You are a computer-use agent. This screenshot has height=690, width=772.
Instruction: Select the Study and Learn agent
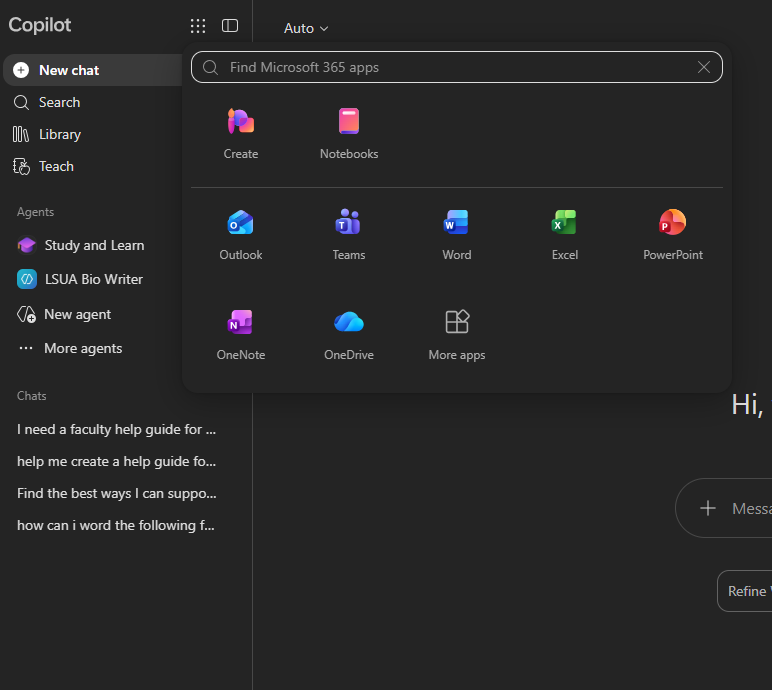81,245
